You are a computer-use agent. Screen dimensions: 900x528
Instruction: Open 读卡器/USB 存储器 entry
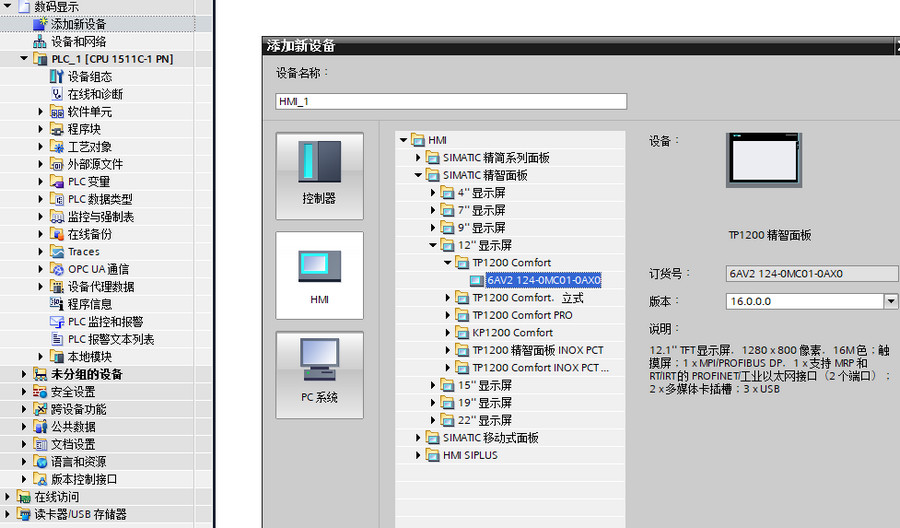pyautogui.click(x=80, y=514)
